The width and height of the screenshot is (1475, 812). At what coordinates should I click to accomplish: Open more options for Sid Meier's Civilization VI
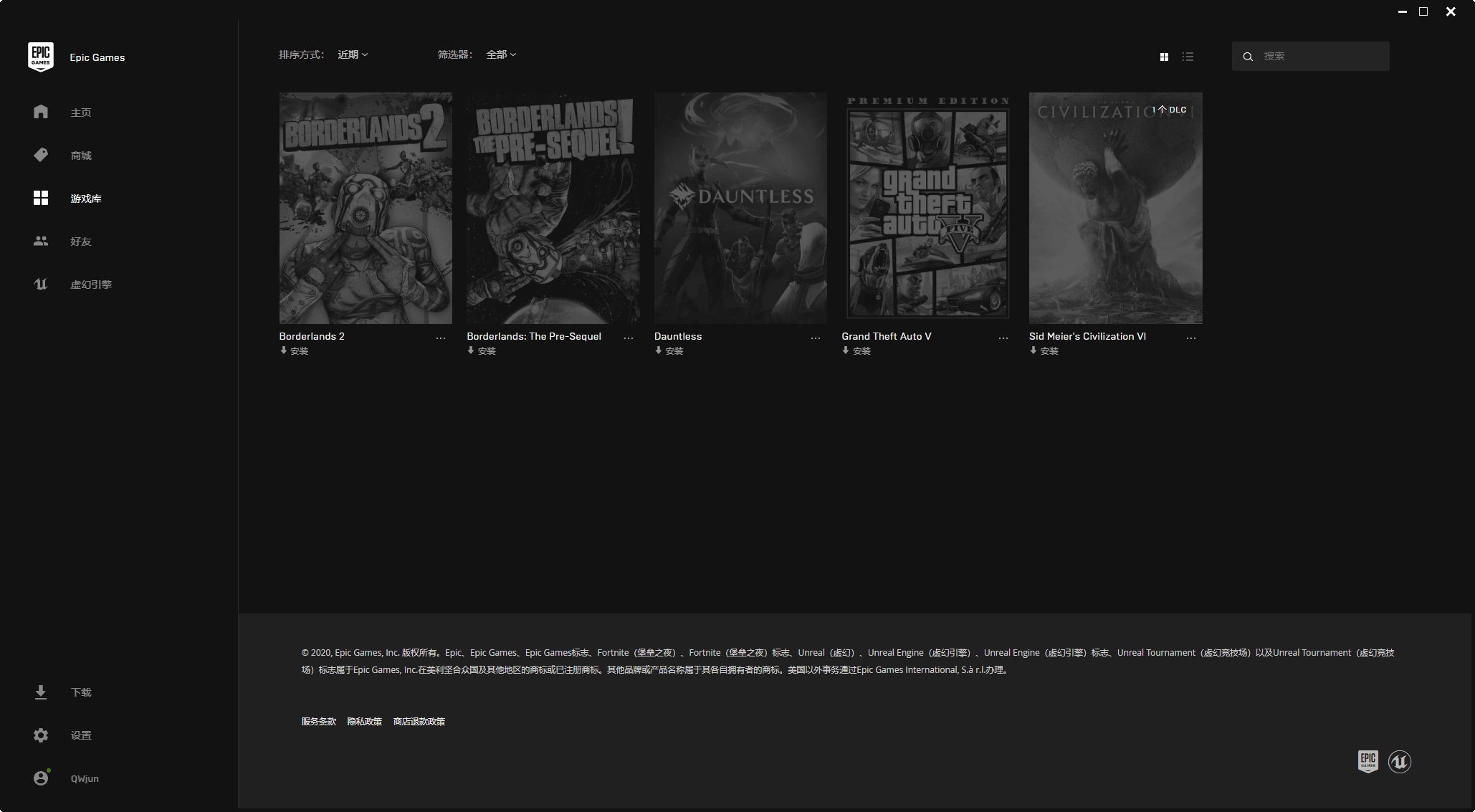1191,338
